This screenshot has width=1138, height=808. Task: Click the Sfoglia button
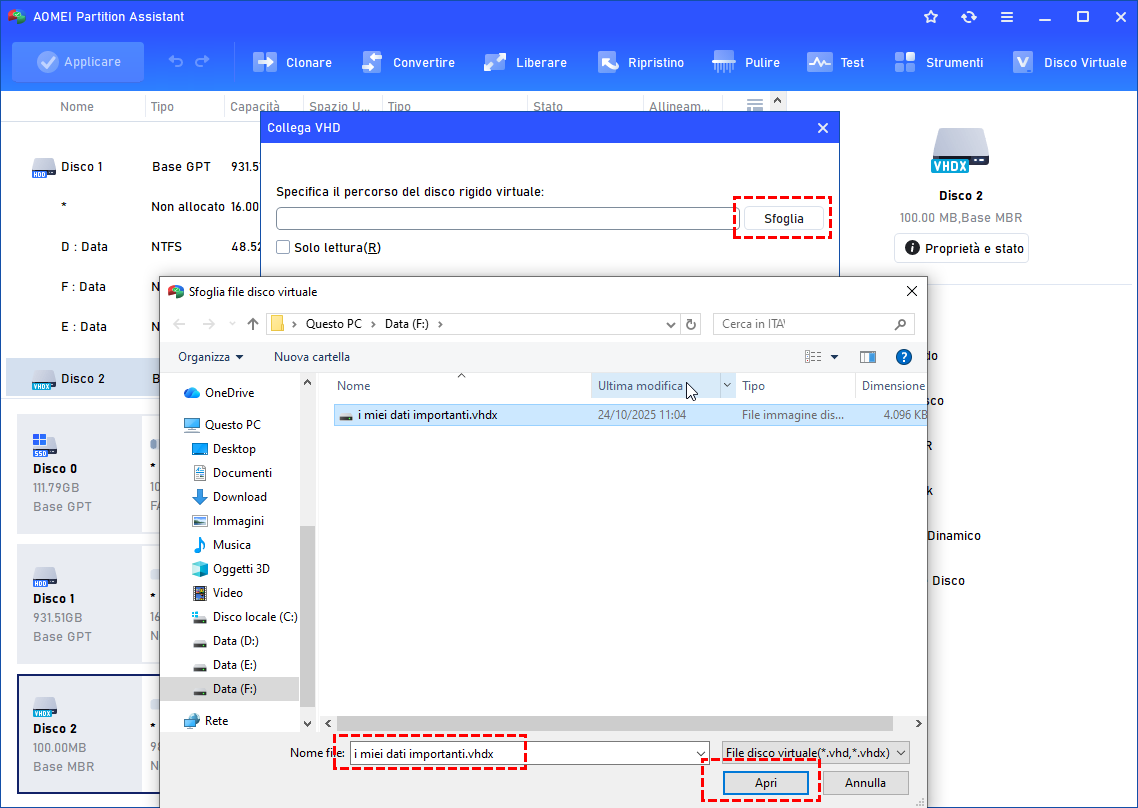tap(783, 218)
